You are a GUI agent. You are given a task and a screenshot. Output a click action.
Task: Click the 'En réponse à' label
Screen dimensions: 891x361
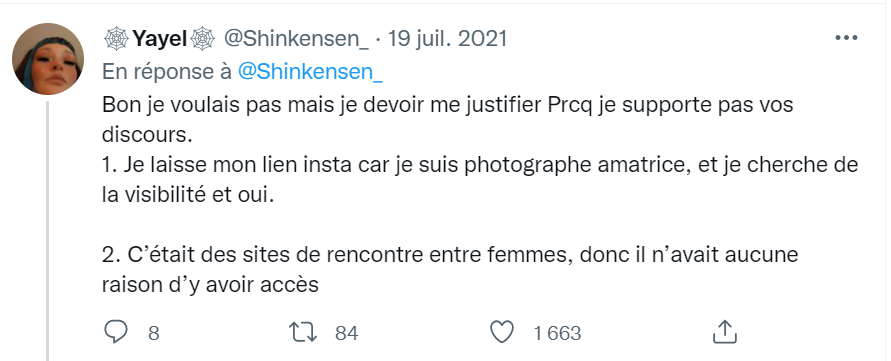(167, 72)
